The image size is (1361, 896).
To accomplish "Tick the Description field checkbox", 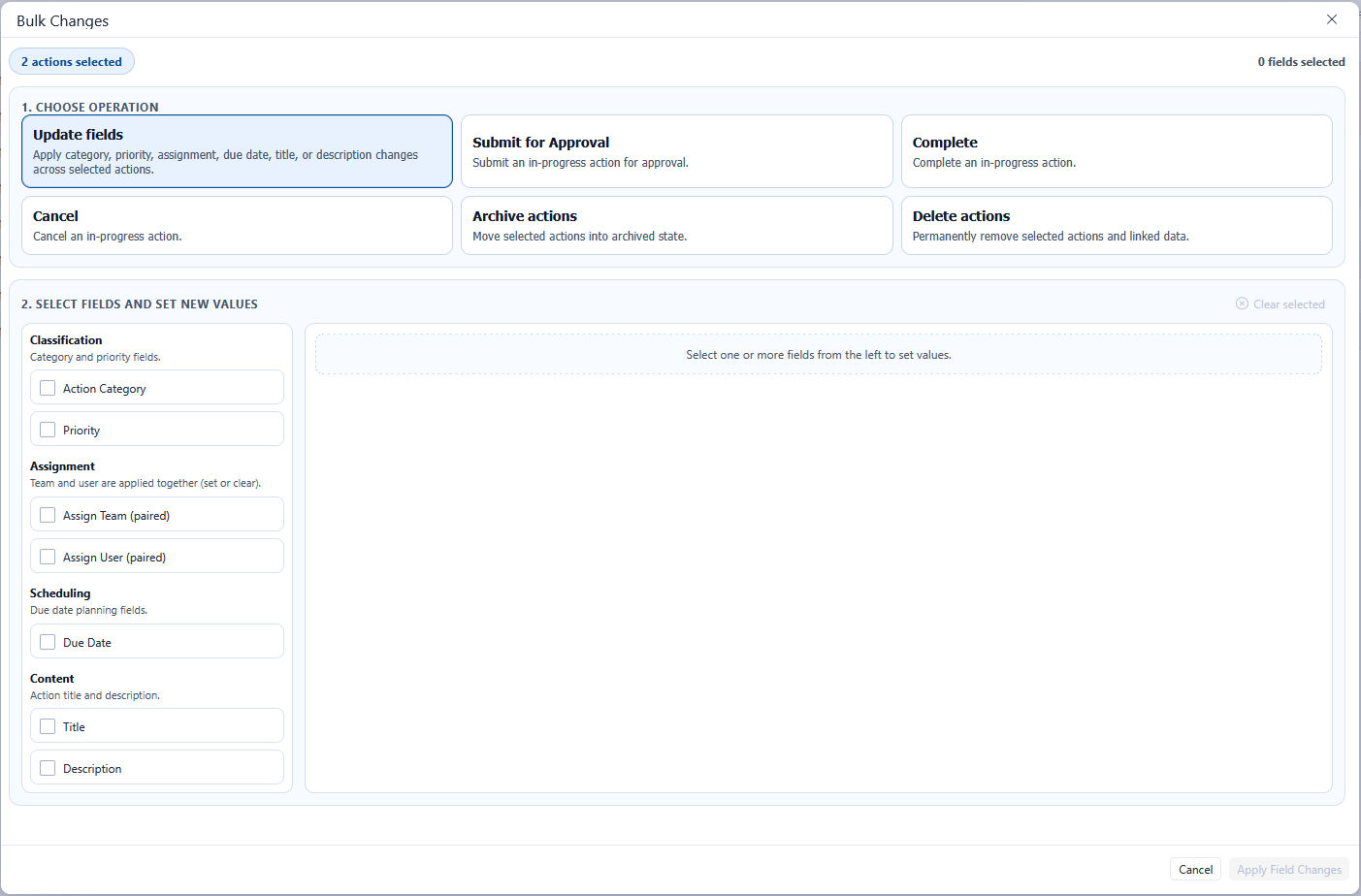I will pyautogui.click(x=48, y=768).
